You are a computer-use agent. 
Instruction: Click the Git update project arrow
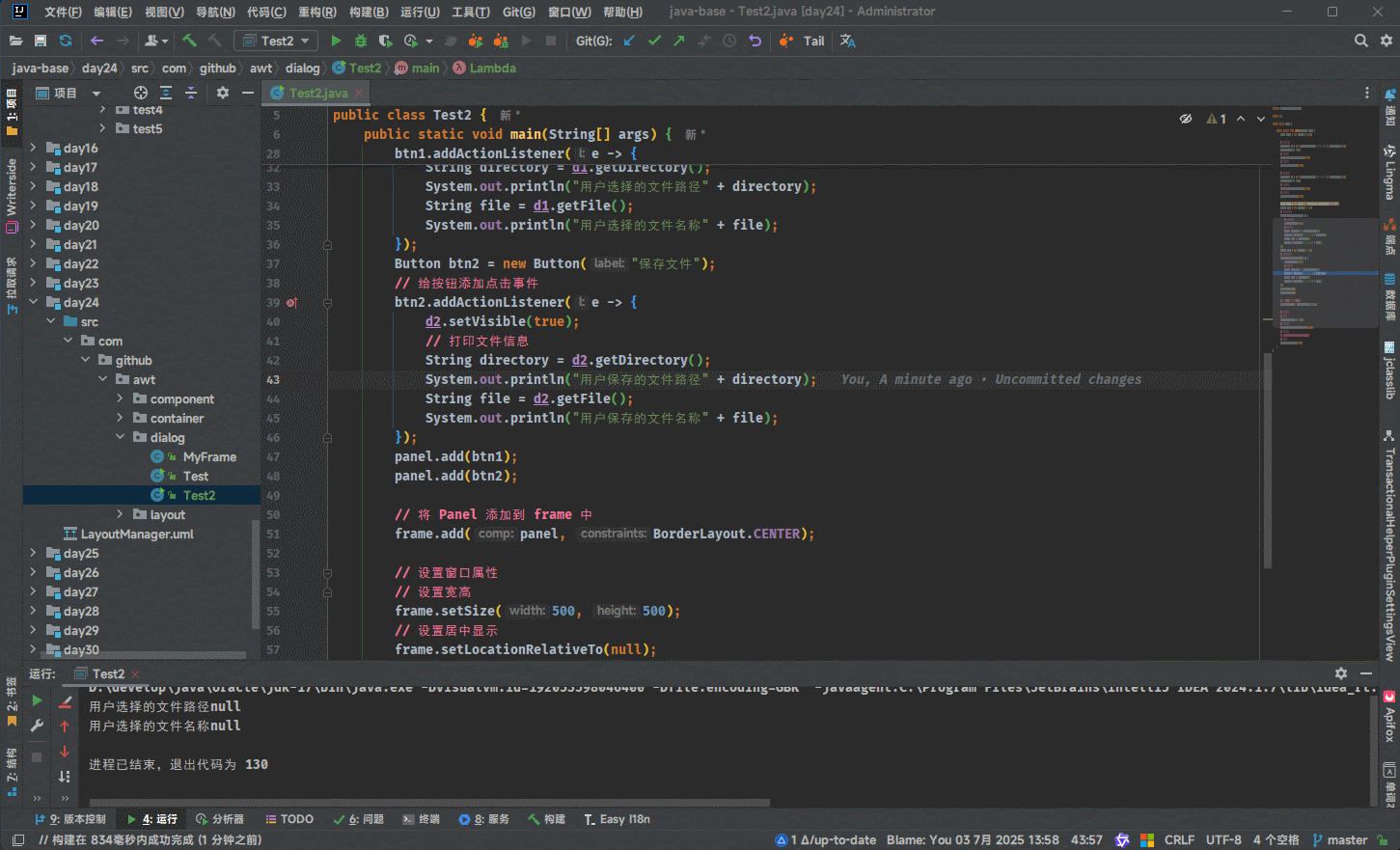(629, 41)
